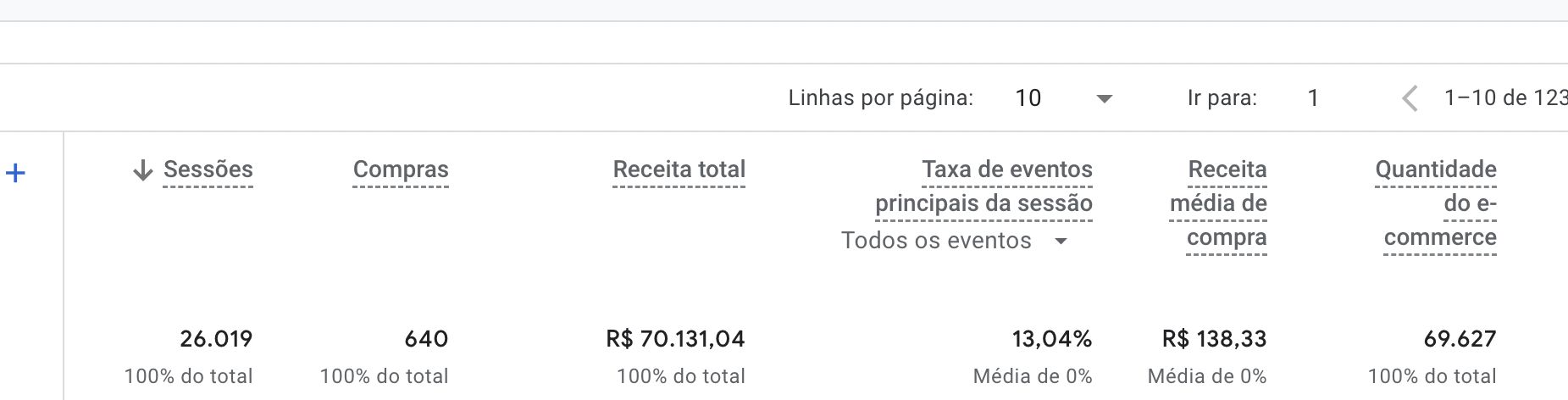The width and height of the screenshot is (1568, 400).
Task: Click the Receita média de compra header
Action: click(1218, 203)
